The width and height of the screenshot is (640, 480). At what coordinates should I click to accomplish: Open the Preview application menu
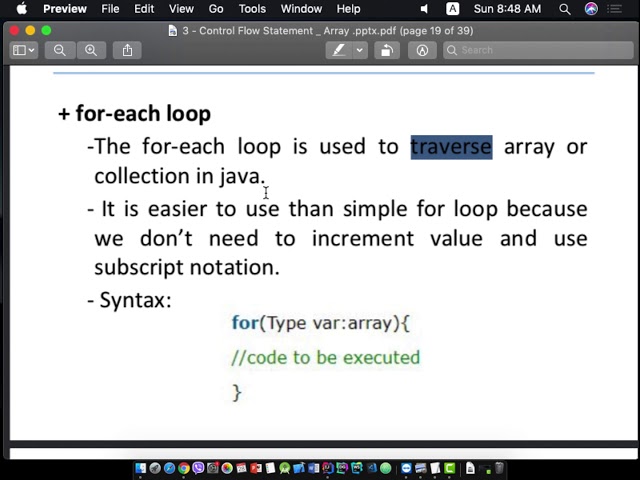click(x=65, y=9)
